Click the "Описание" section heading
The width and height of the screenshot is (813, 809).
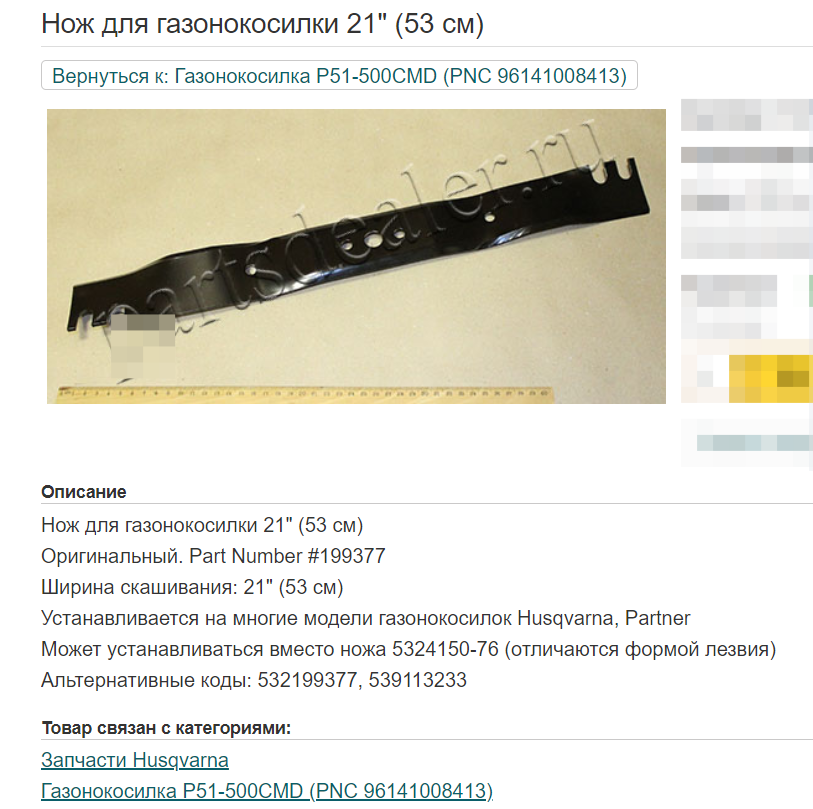coord(83,492)
